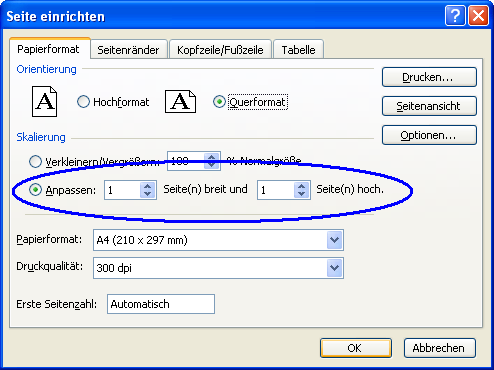
Task: Click the Drucken... button
Action: 429,77
